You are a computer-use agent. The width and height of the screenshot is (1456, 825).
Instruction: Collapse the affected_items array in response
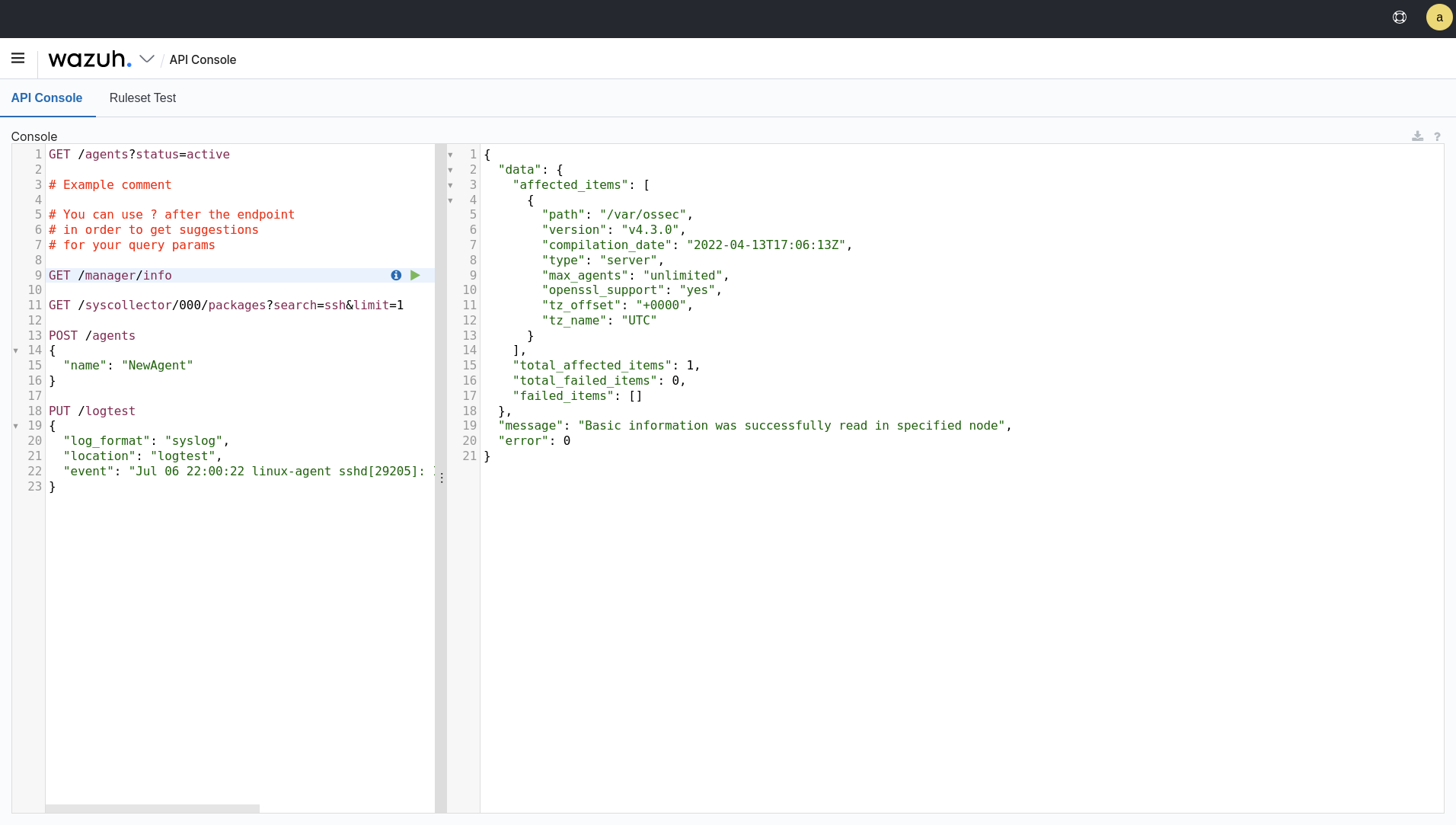451,185
